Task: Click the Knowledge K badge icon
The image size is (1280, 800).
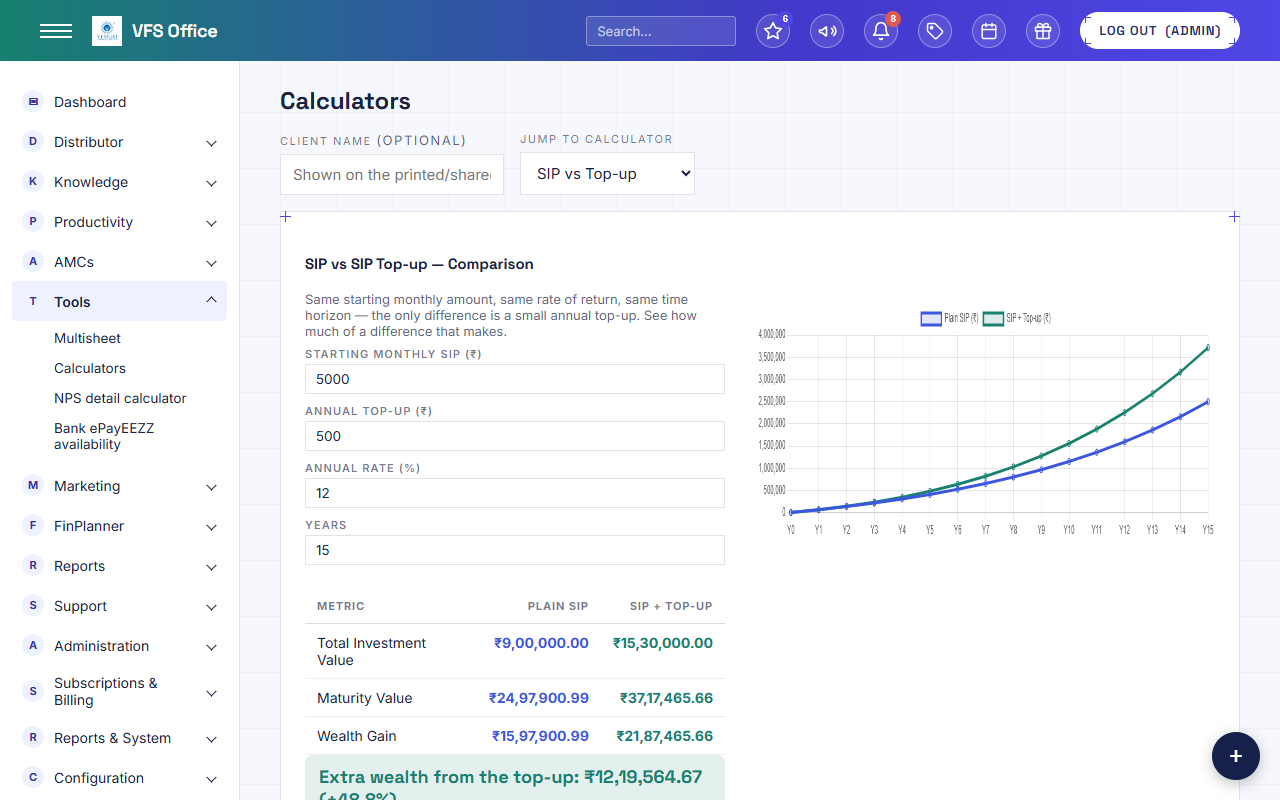Action: coord(33,181)
